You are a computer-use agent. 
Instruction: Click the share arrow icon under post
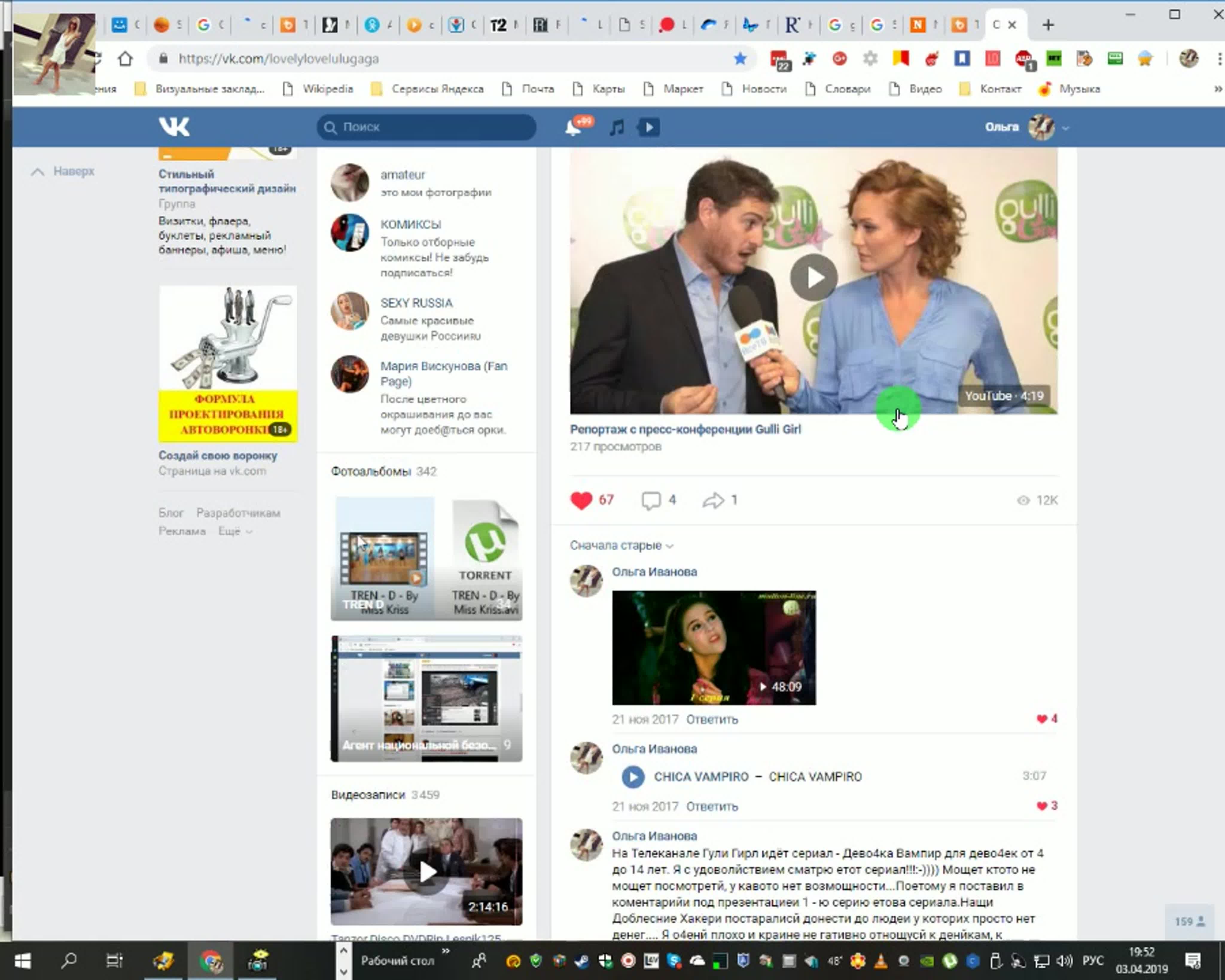[713, 501]
